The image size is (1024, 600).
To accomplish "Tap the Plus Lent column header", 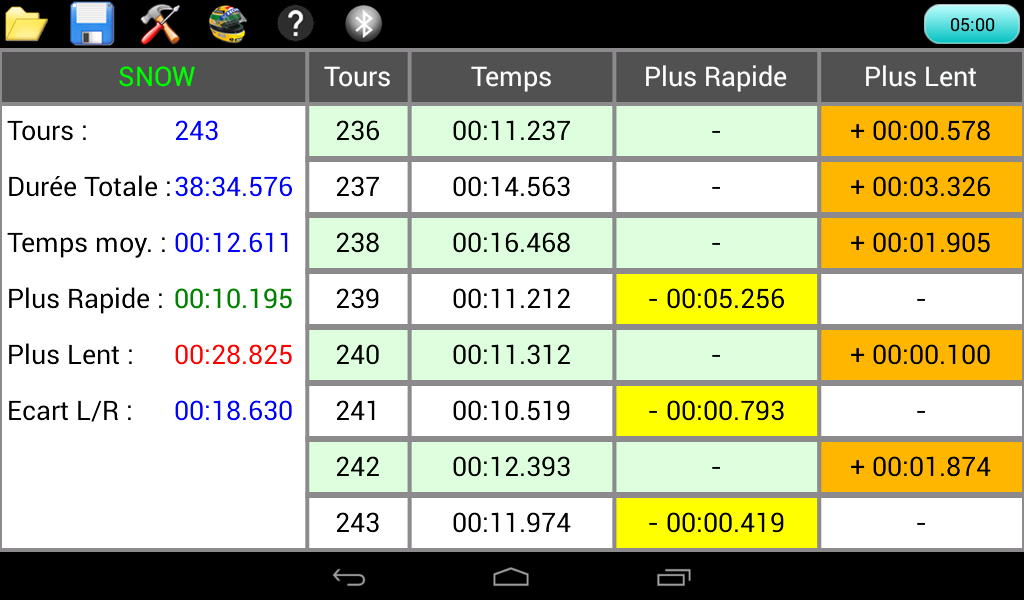I will pos(920,77).
